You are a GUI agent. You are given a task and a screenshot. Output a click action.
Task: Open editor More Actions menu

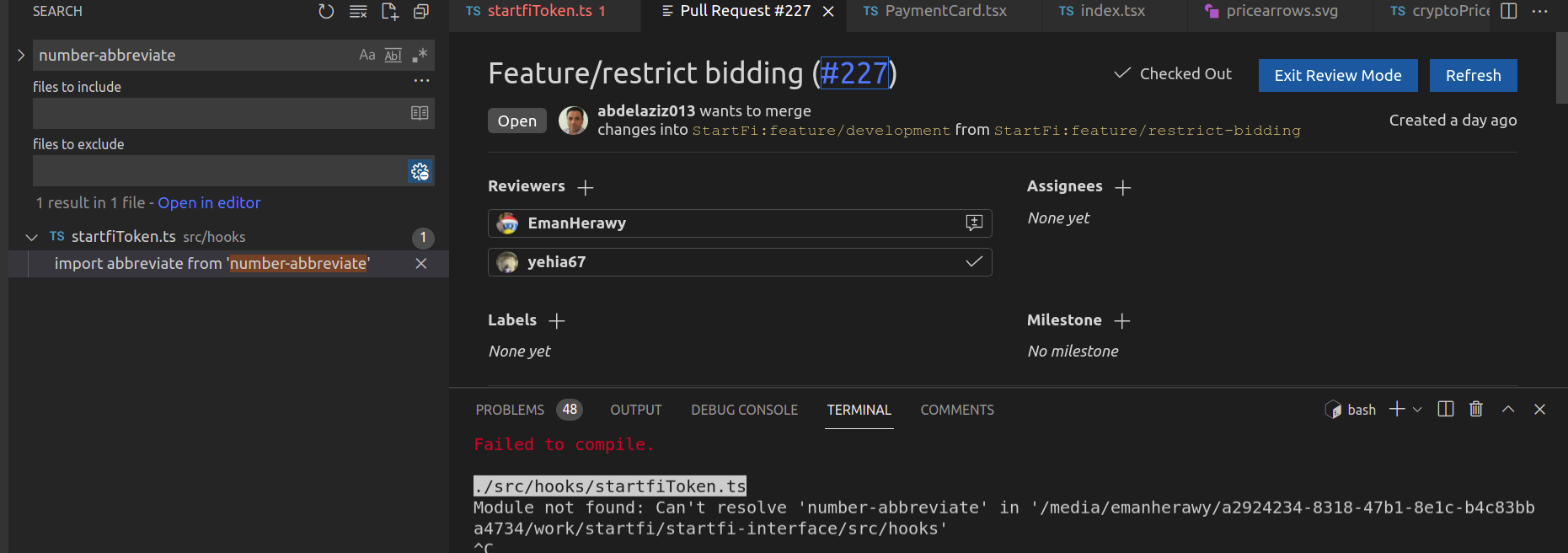[x=1540, y=11]
